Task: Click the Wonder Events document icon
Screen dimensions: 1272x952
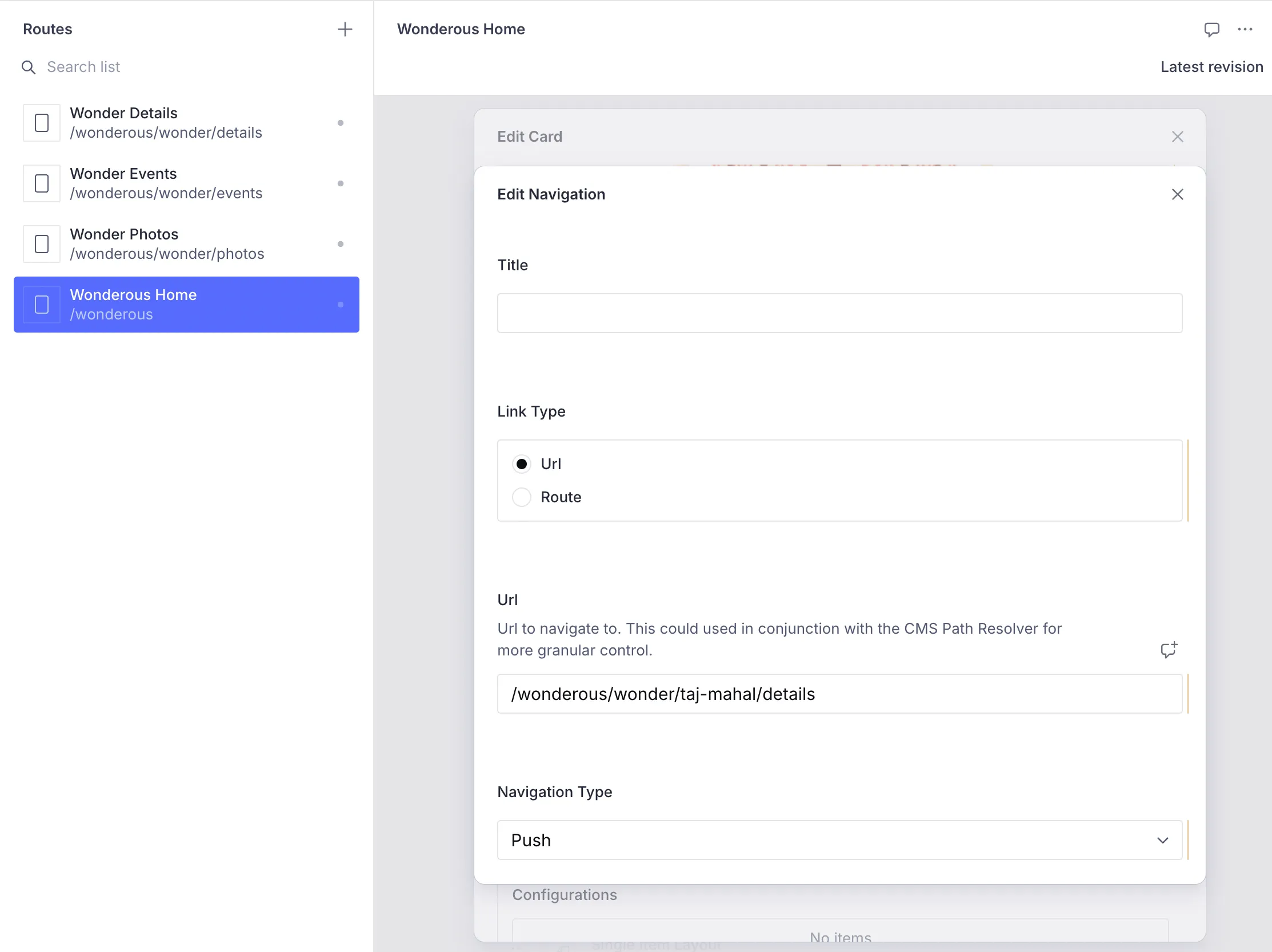Action: pos(41,183)
